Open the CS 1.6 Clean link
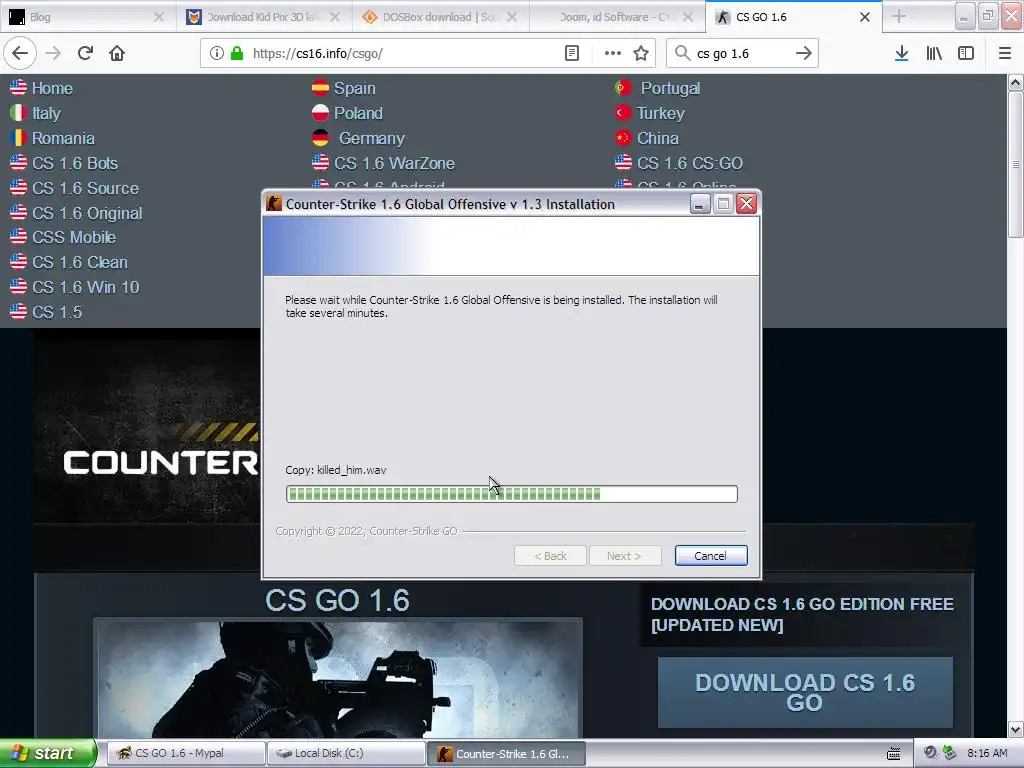The height and width of the screenshot is (768, 1024). click(x=80, y=262)
